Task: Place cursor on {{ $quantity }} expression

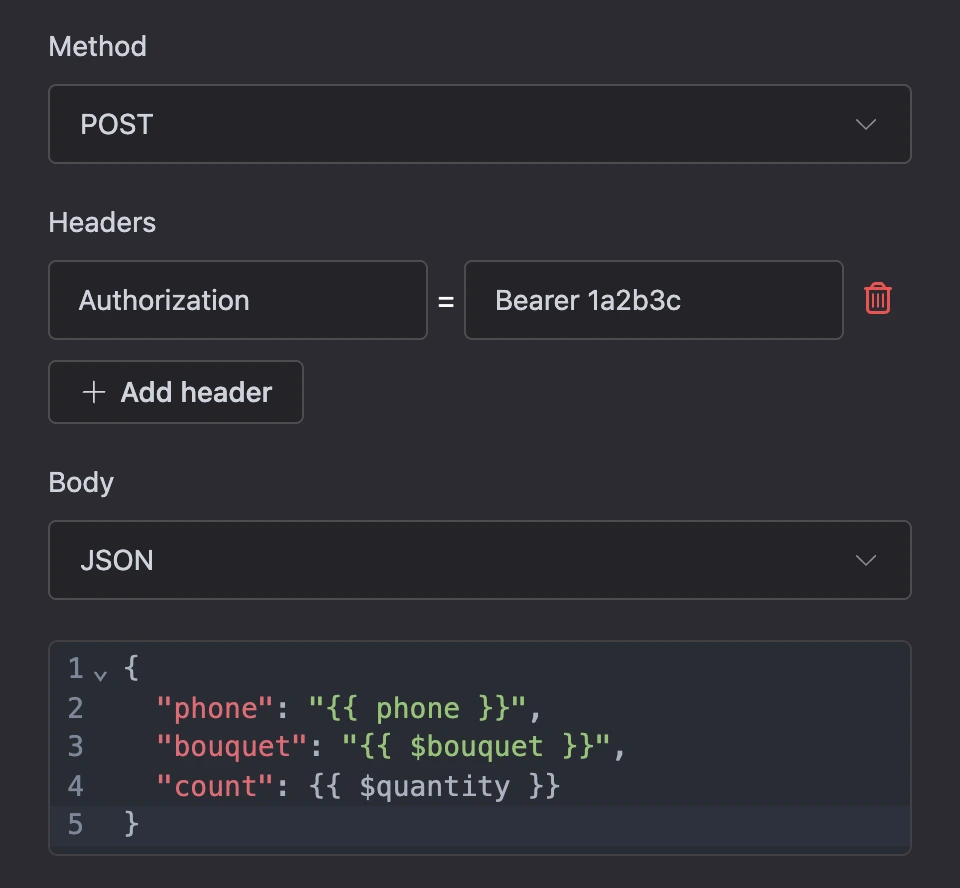Action: [434, 786]
